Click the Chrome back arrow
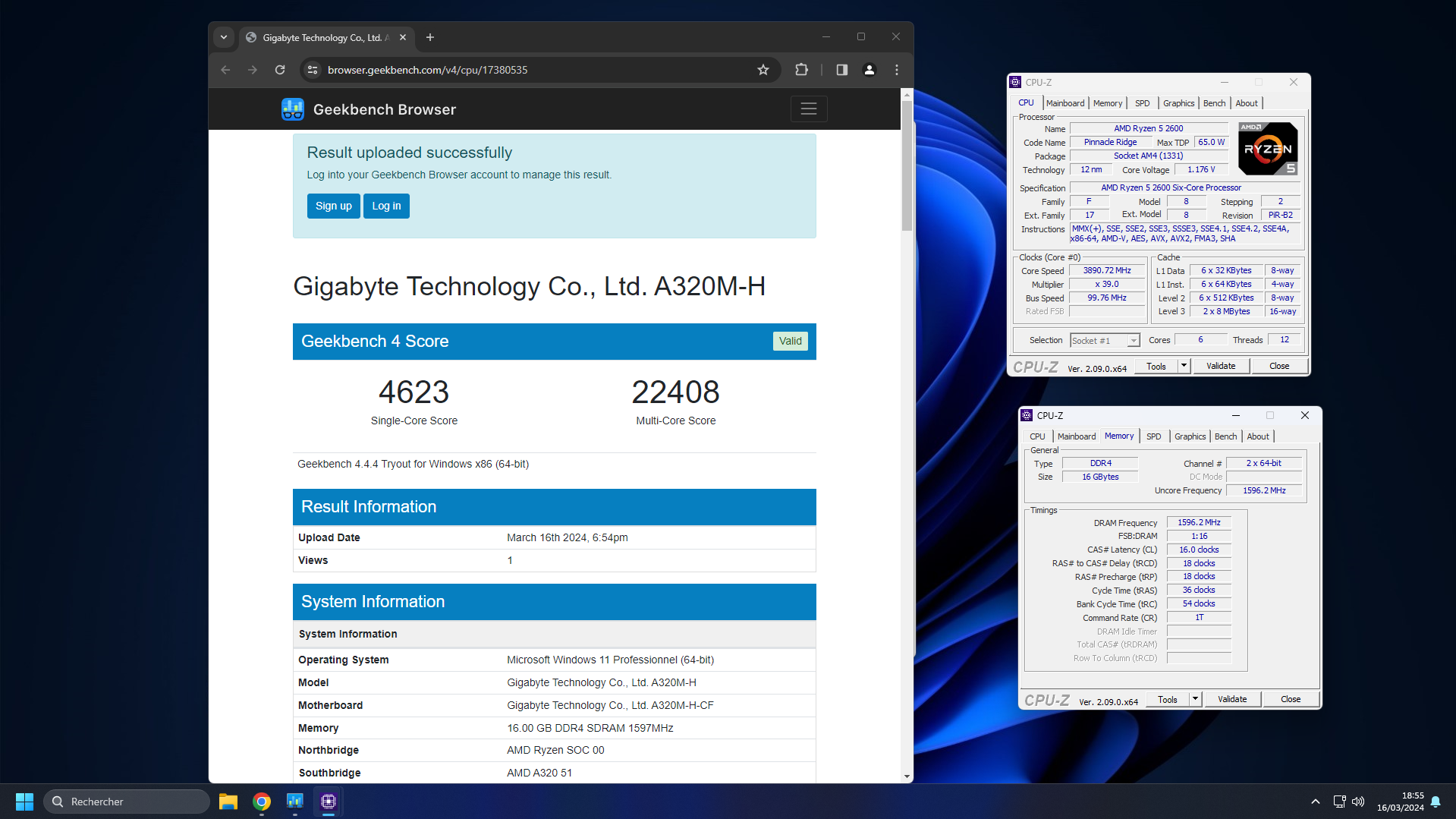Image resolution: width=1456 pixels, height=819 pixels. click(x=225, y=70)
